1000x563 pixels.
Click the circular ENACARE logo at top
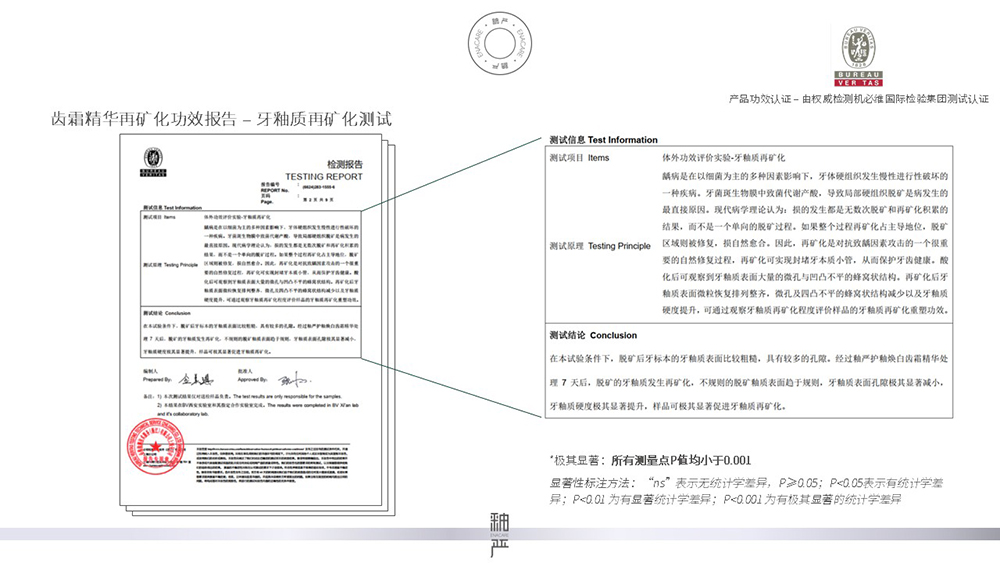point(499,43)
